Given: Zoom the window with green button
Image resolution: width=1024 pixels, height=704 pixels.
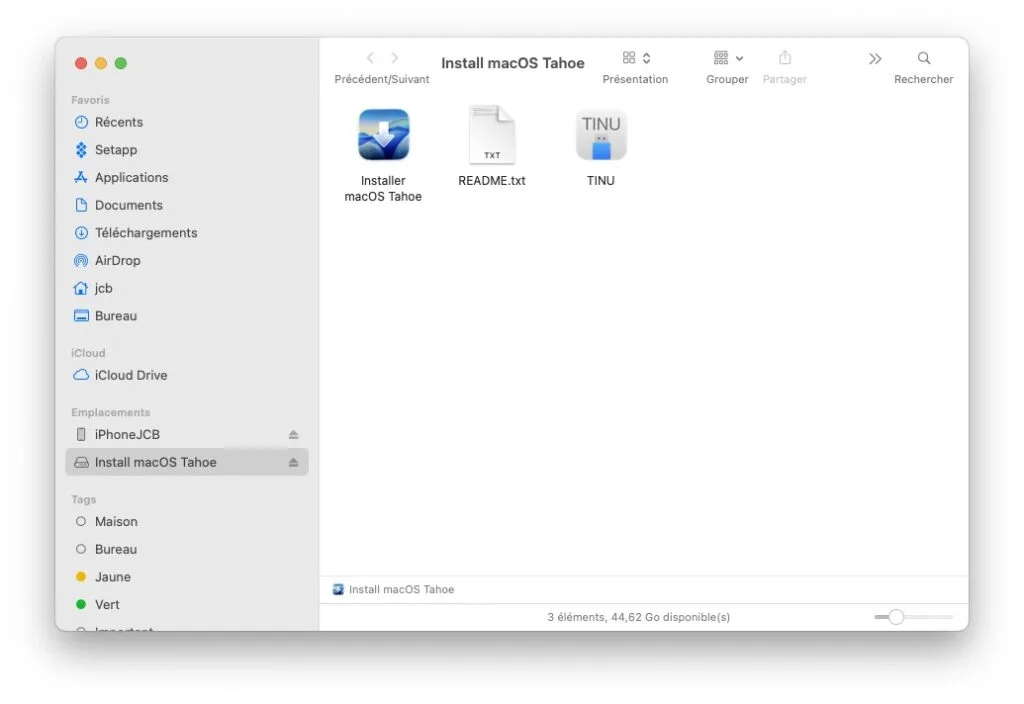Looking at the screenshot, I should point(121,63).
